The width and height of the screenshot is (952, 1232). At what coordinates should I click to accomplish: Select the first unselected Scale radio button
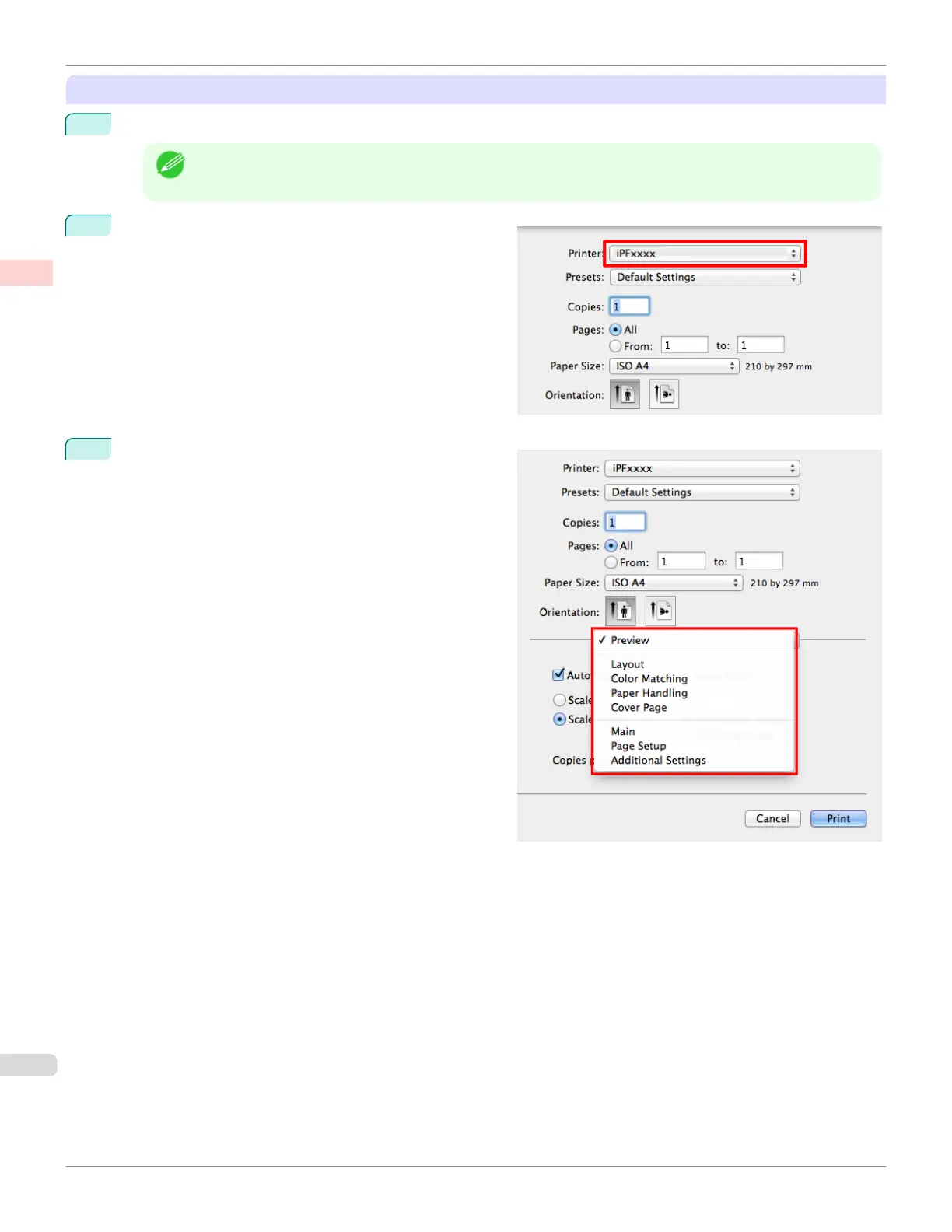tap(559, 700)
